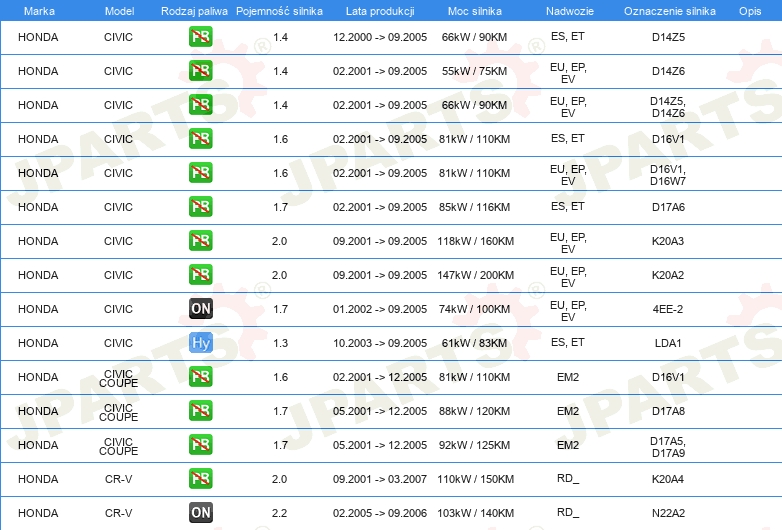Viewport: 782px width, 530px height.
Task: Click power value 110kW / 150KM
Action: click(x=475, y=479)
